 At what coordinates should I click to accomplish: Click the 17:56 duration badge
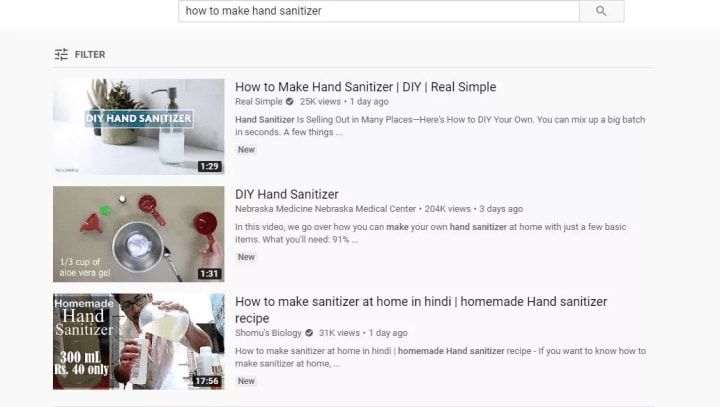click(207, 381)
